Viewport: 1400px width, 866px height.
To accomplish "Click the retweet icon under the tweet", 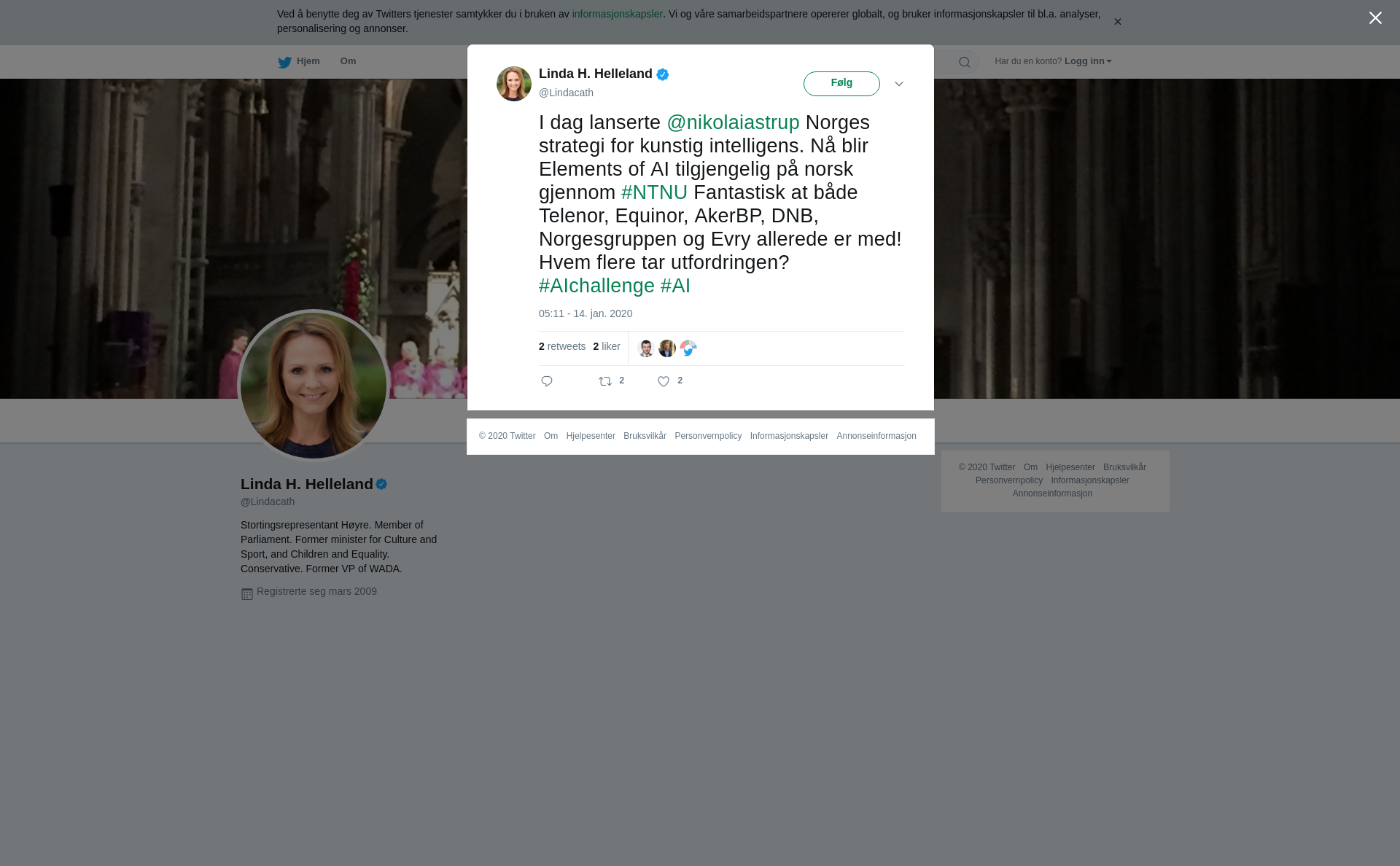I will point(605,381).
